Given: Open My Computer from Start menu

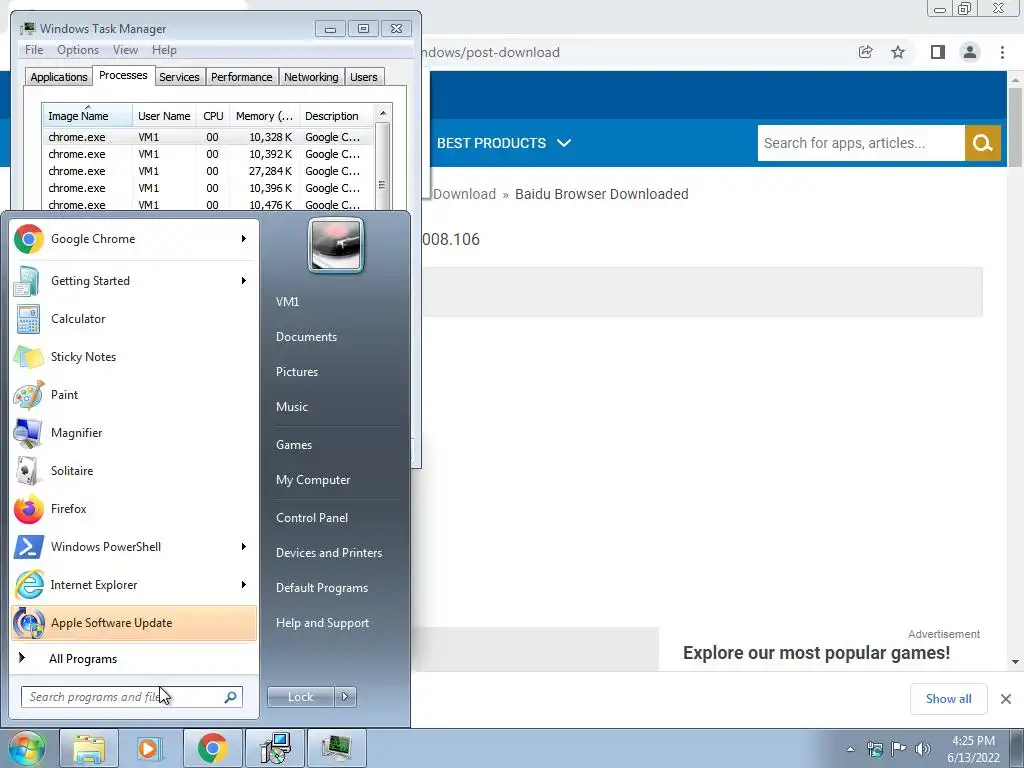Looking at the screenshot, I should (313, 480).
